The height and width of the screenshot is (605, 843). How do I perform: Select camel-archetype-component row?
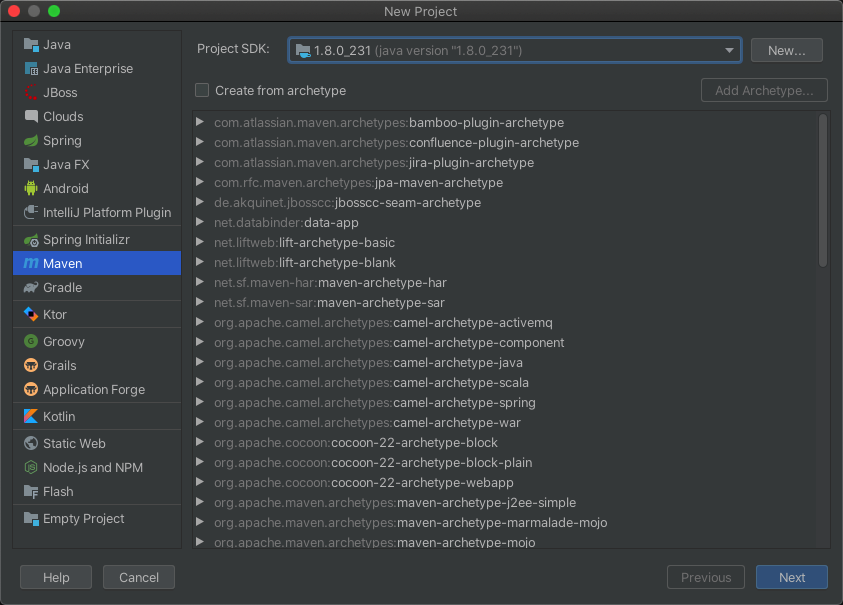click(x=505, y=343)
